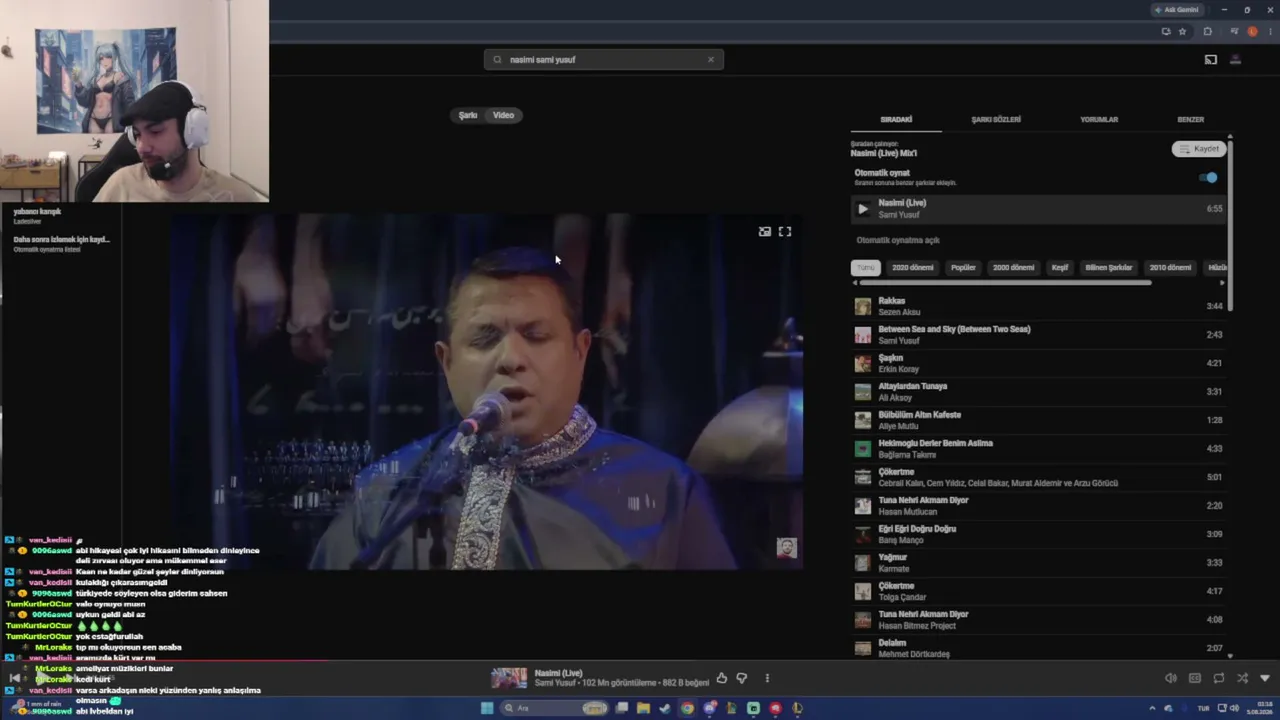The width and height of the screenshot is (1280, 720).
Task: Select the Popüler filter chip
Action: point(963,268)
